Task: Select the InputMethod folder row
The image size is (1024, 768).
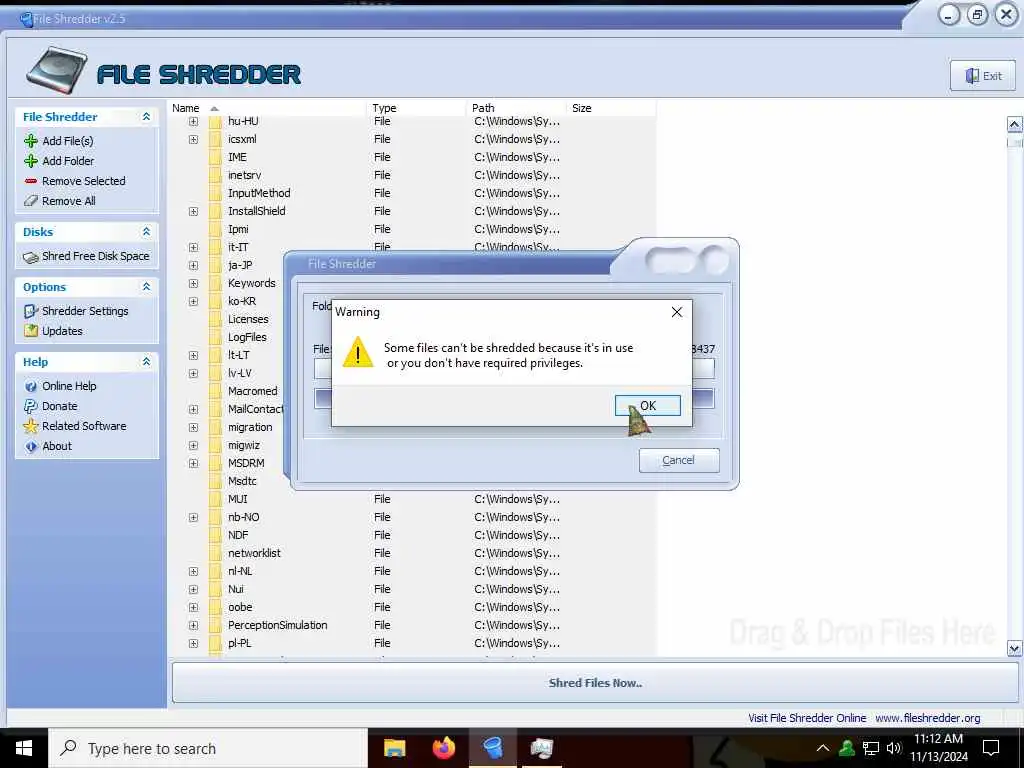Action: click(x=411, y=193)
